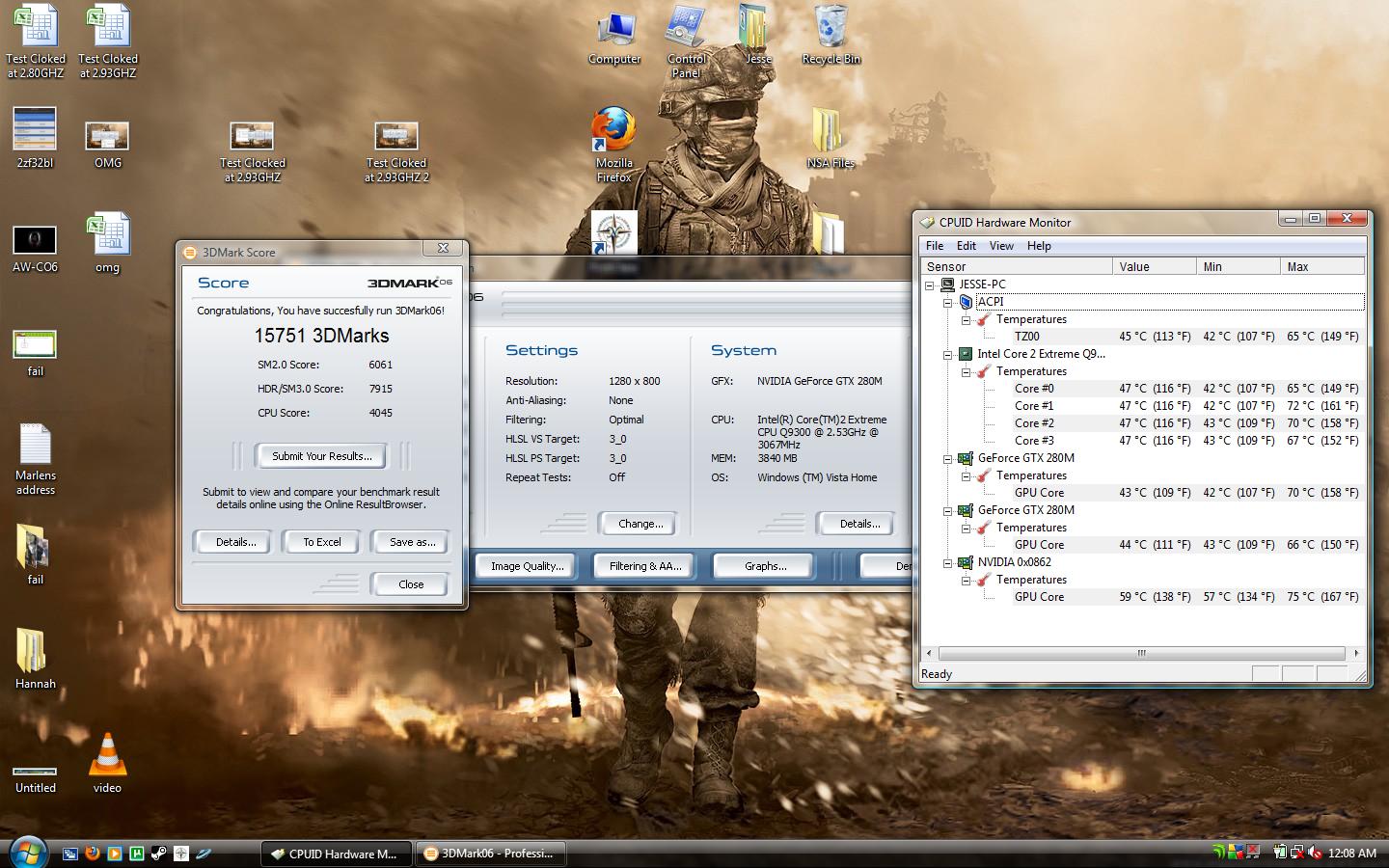
Task: Click Hardware Monitor horizontal scrollbar thumb
Action: (x=1141, y=653)
